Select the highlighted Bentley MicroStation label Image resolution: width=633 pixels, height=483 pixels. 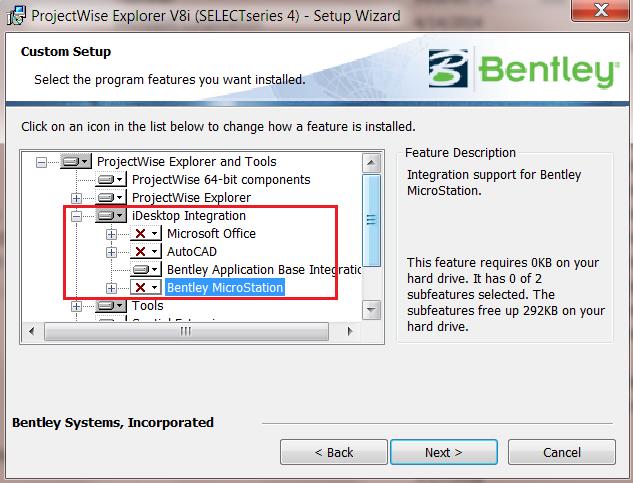coord(225,288)
